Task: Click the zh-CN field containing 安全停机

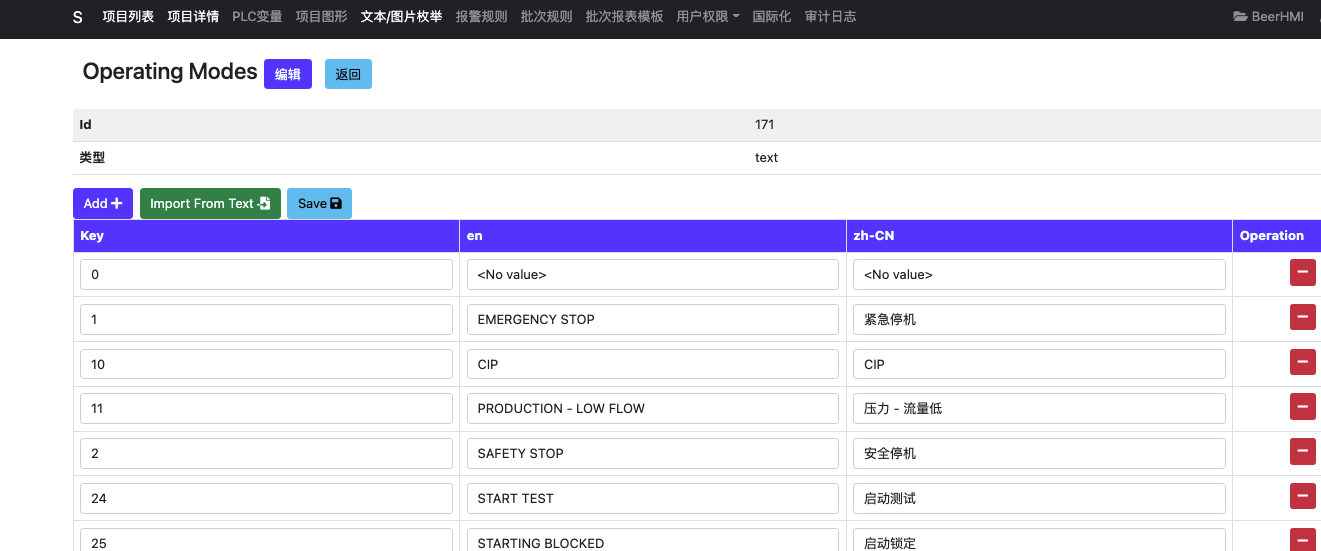Action: 1039,453
